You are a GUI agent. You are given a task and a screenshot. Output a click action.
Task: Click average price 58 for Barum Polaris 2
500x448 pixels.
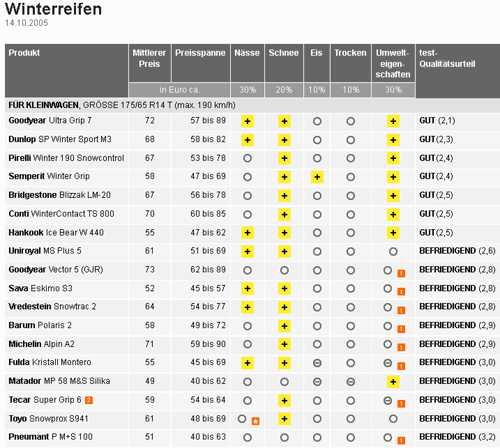click(150, 325)
